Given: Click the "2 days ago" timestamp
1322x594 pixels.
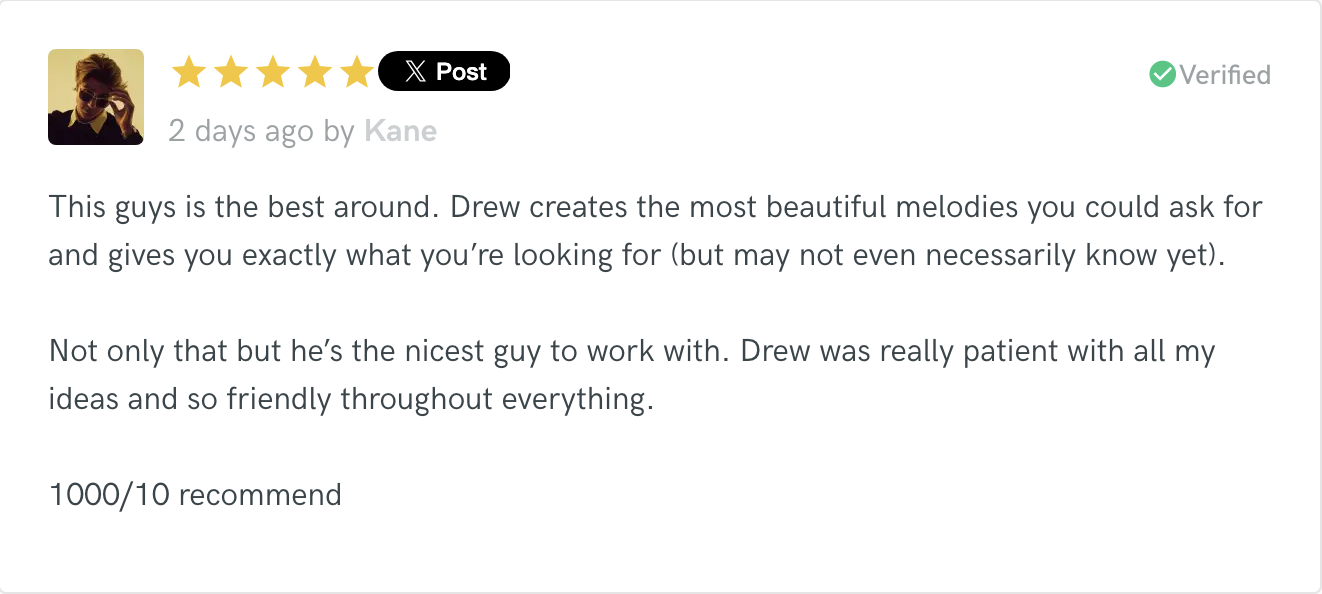Looking at the screenshot, I should click(x=240, y=132).
